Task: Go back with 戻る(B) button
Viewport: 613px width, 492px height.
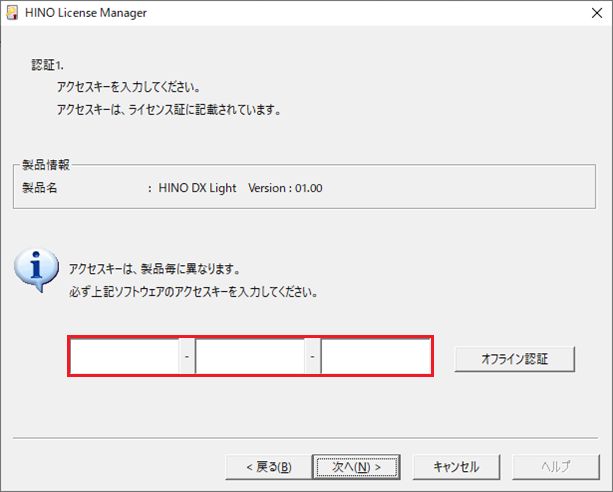Action: pyautogui.click(x=269, y=467)
